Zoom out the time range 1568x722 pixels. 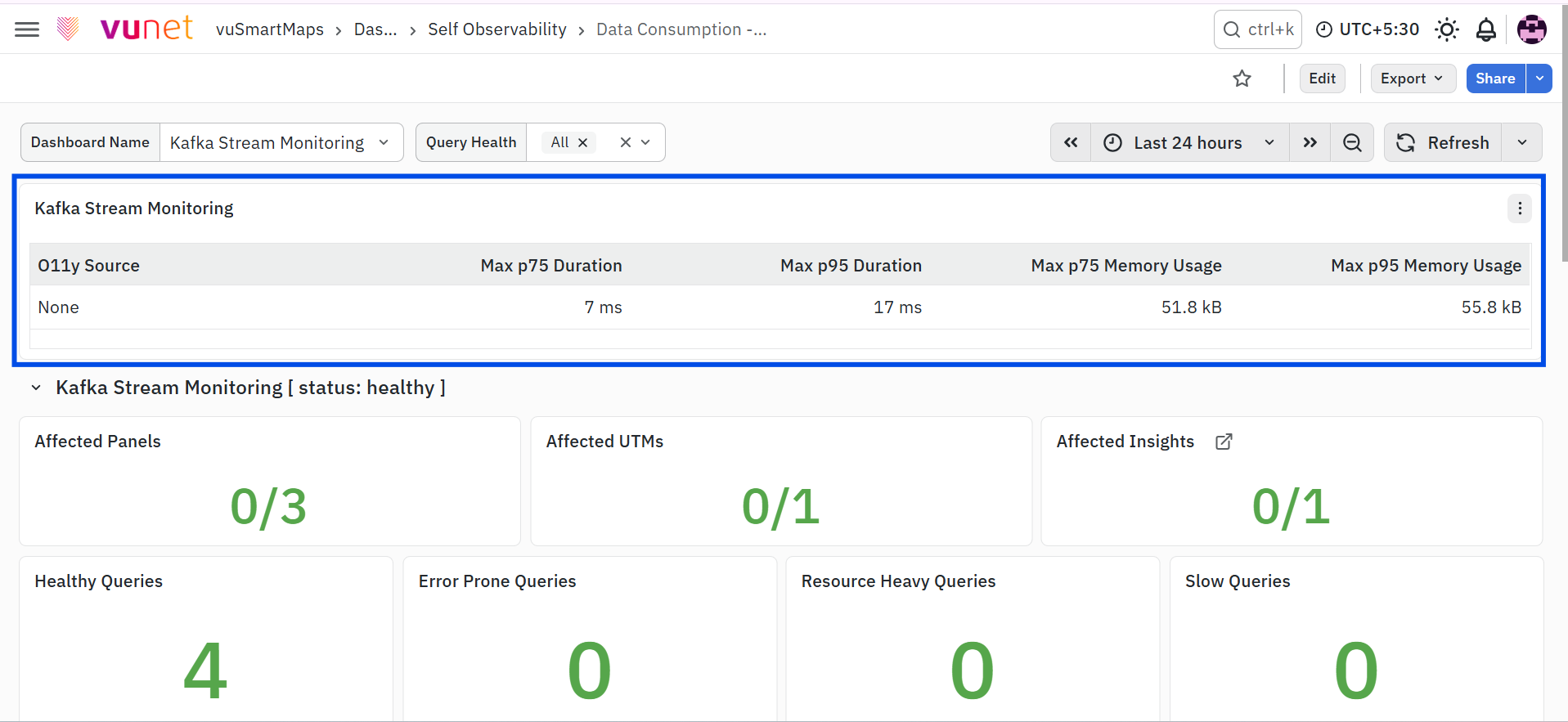click(x=1352, y=142)
